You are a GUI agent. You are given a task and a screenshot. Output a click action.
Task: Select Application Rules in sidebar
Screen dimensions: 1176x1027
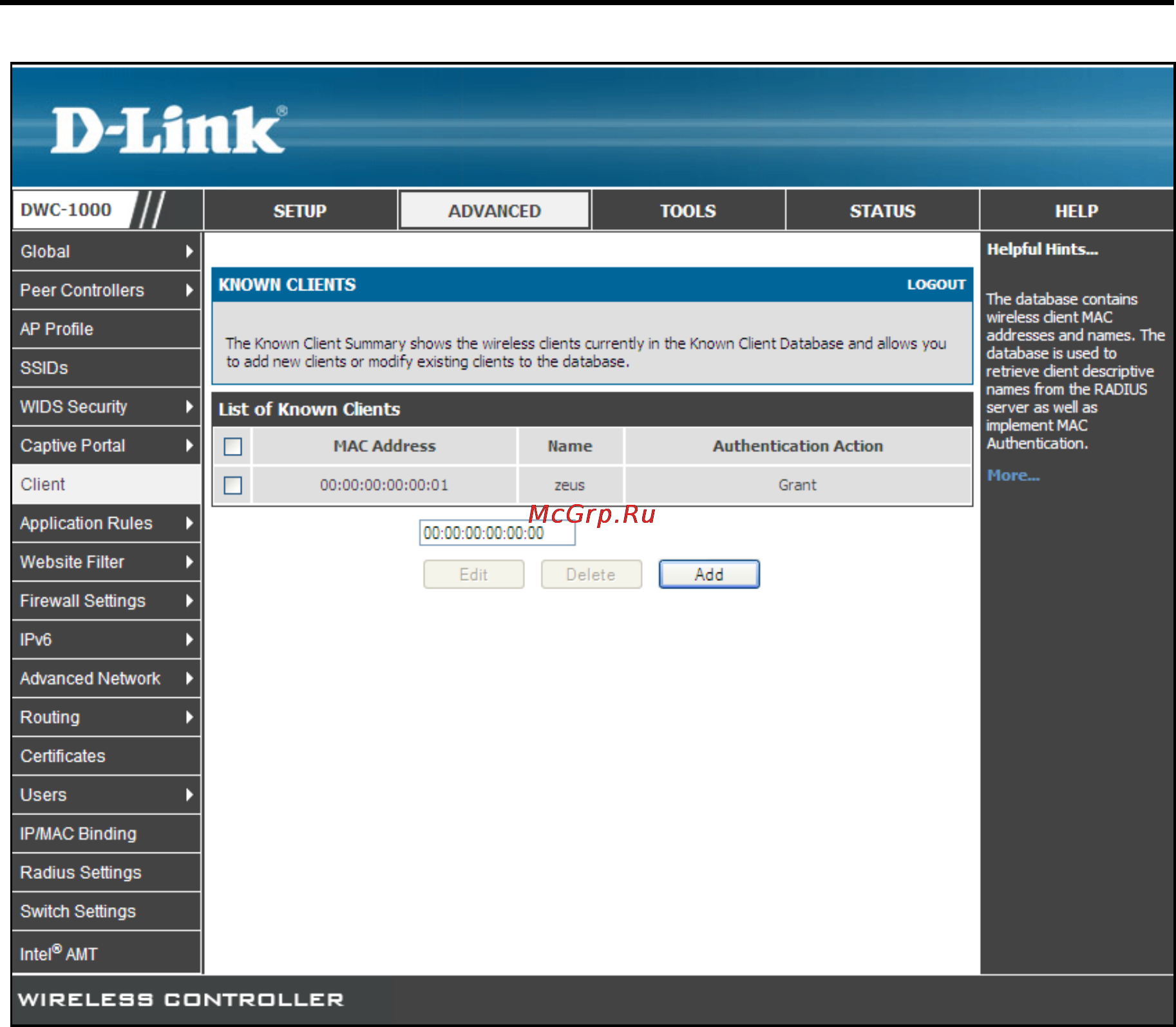click(106, 523)
